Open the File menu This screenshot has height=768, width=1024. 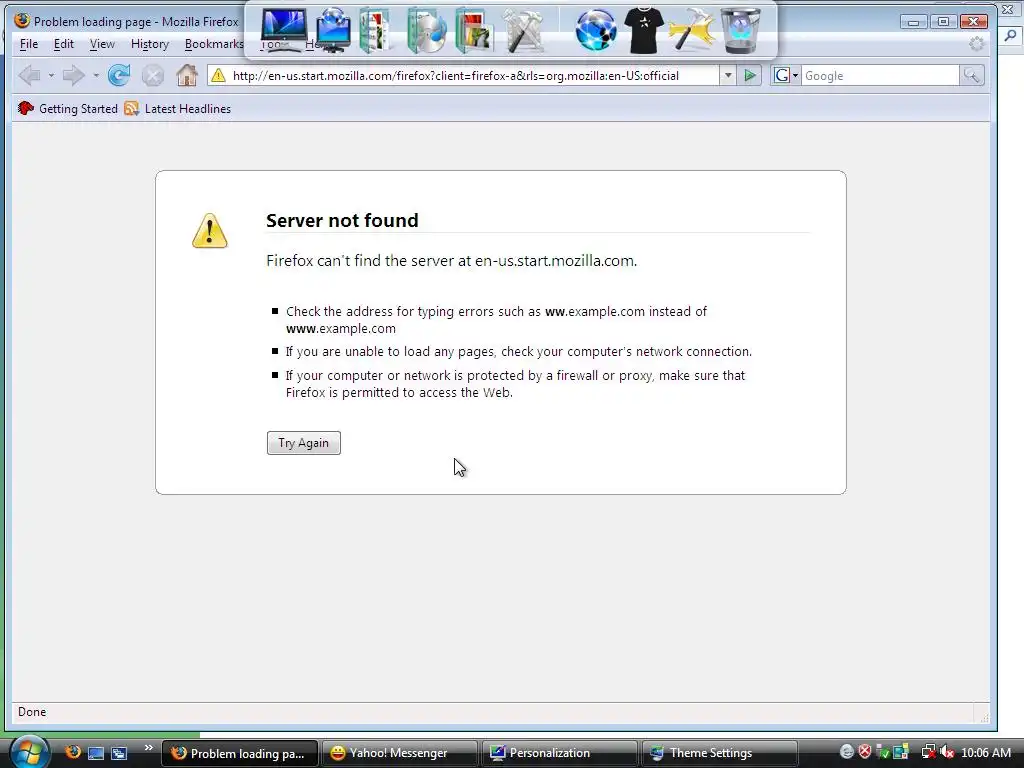[29, 44]
